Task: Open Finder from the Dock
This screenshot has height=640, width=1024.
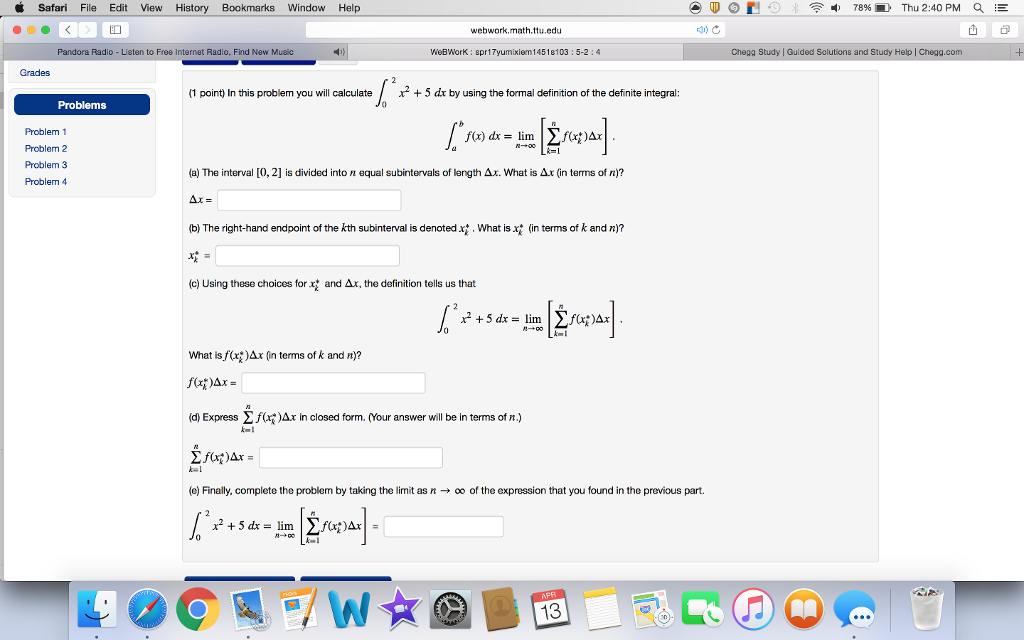Action: (97, 609)
